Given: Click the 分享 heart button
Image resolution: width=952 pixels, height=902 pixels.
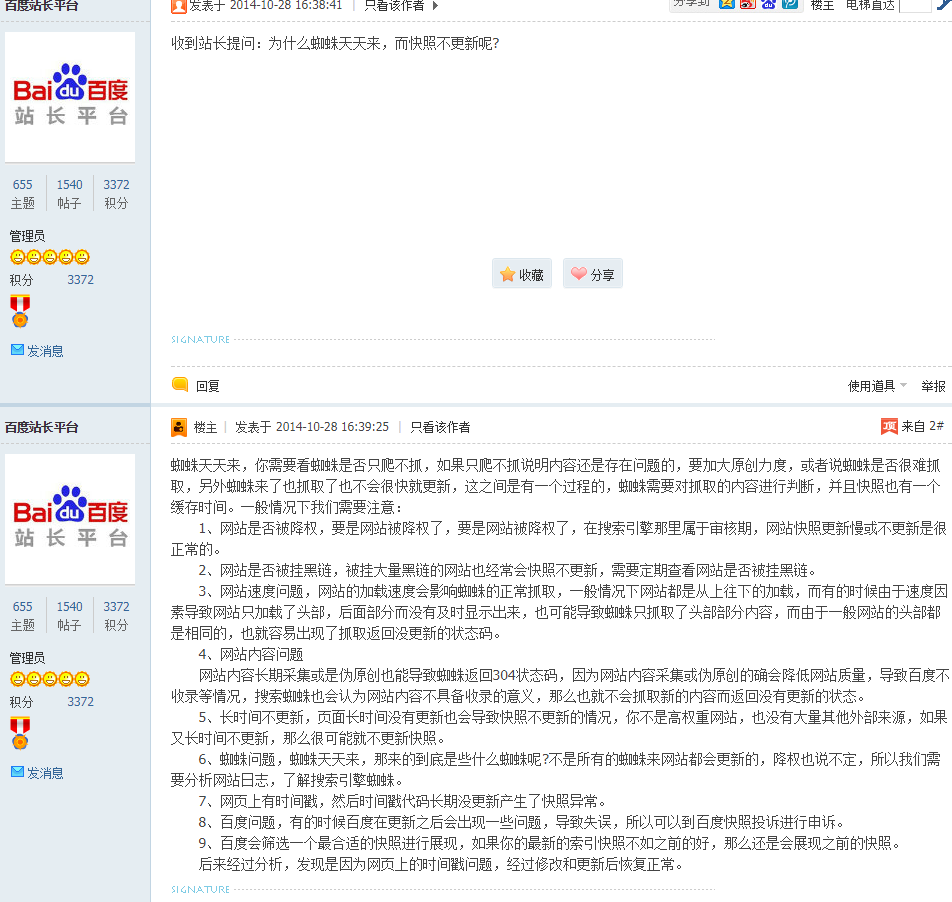Looking at the screenshot, I should [x=592, y=274].
